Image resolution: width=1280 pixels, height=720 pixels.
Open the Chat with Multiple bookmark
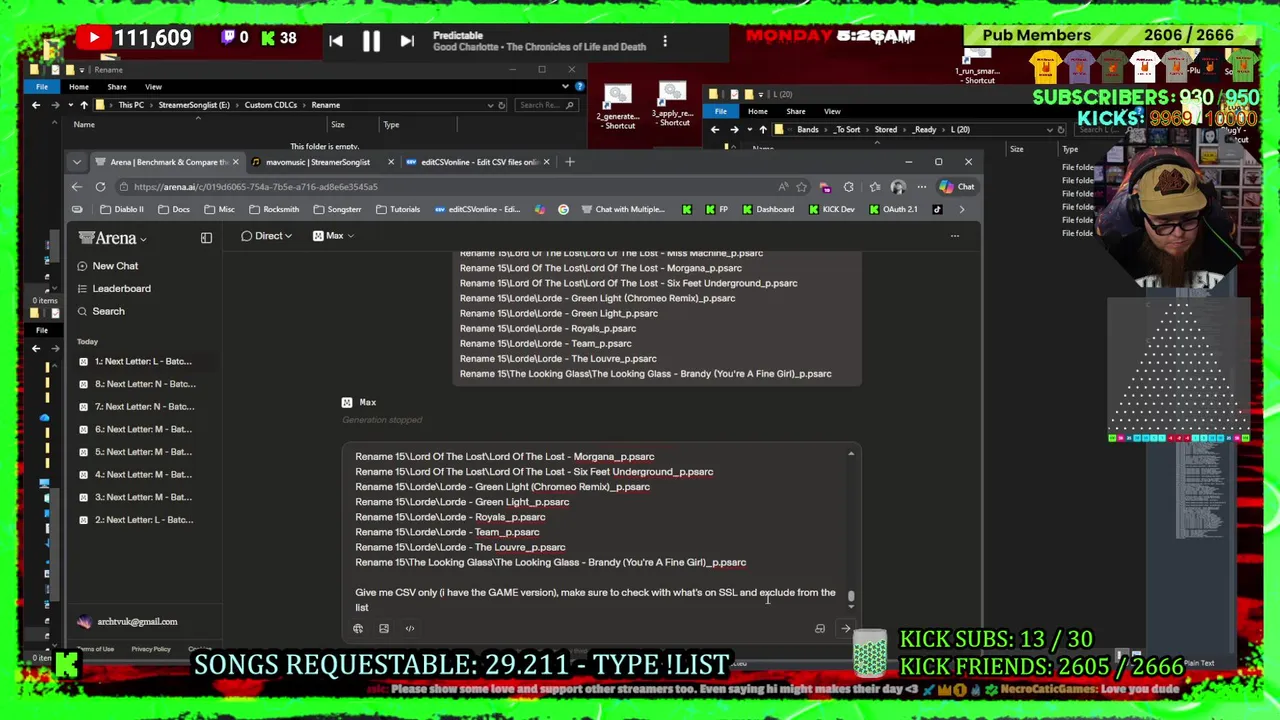click(623, 210)
